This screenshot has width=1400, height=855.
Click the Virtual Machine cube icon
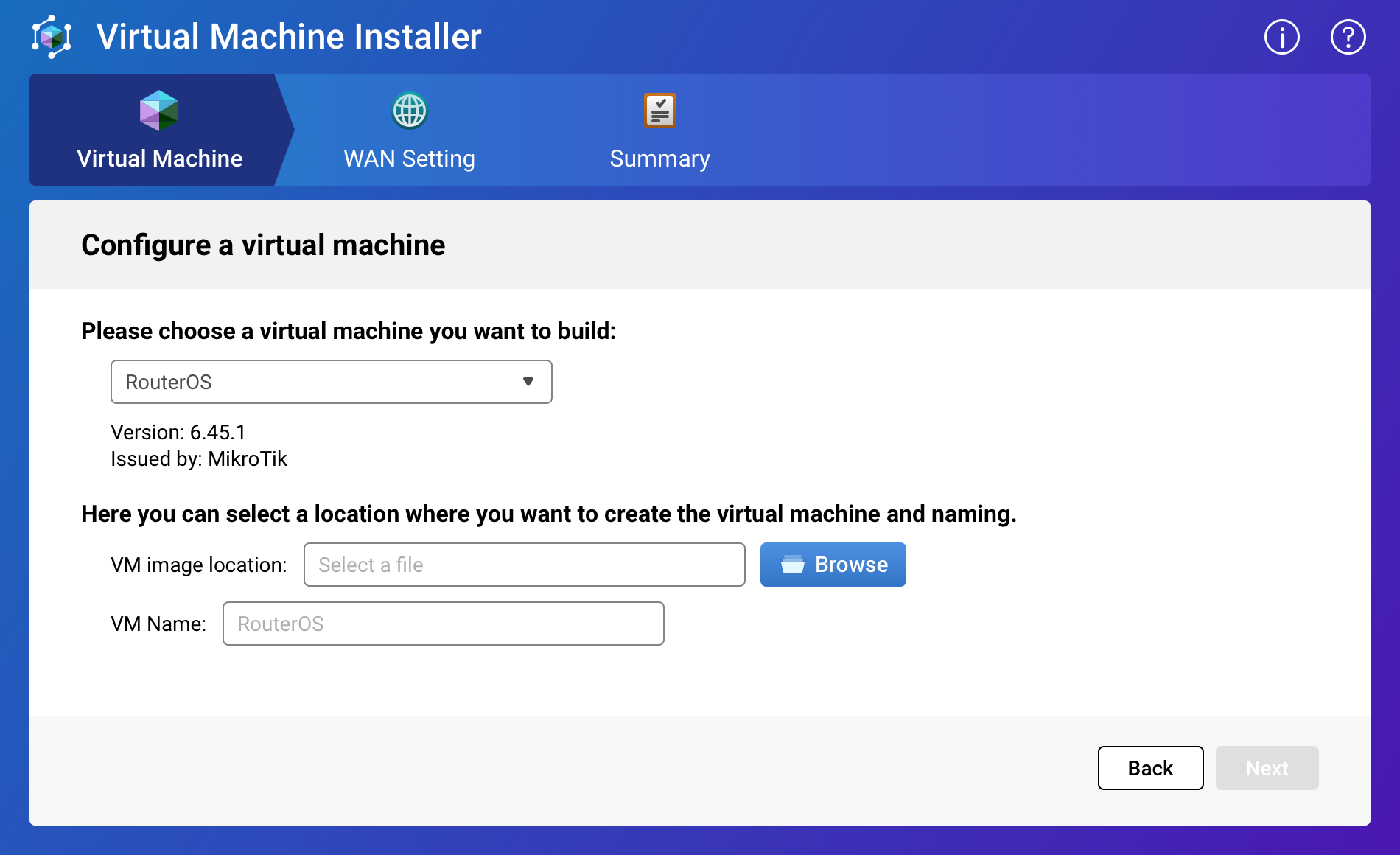159,111
